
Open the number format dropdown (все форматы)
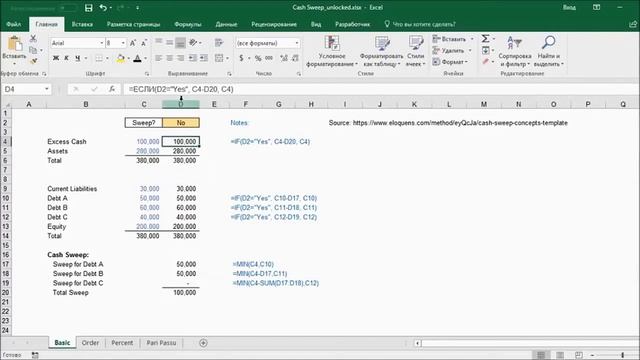[x=297, y=43]
